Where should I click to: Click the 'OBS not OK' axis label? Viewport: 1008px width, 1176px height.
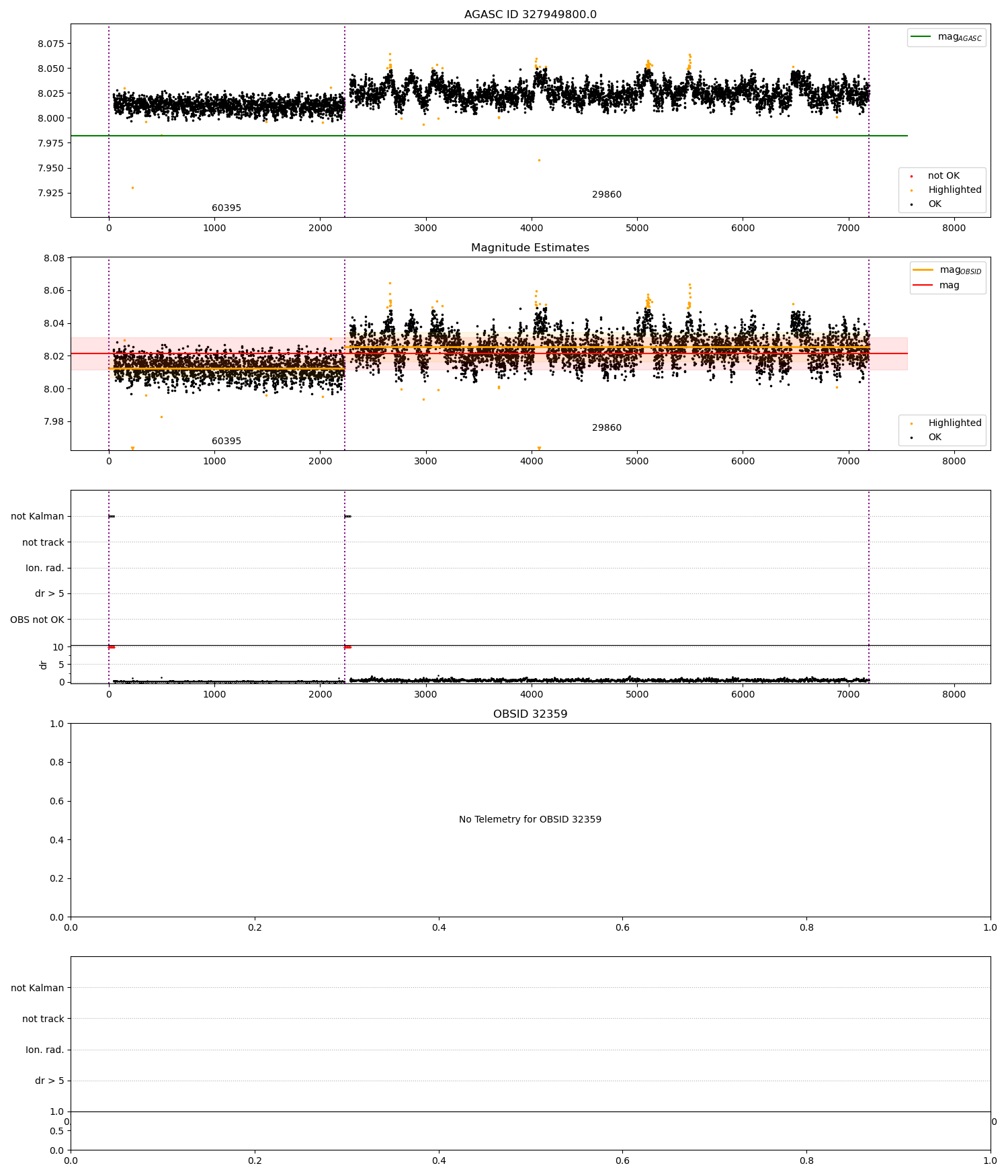pos(37,620)
